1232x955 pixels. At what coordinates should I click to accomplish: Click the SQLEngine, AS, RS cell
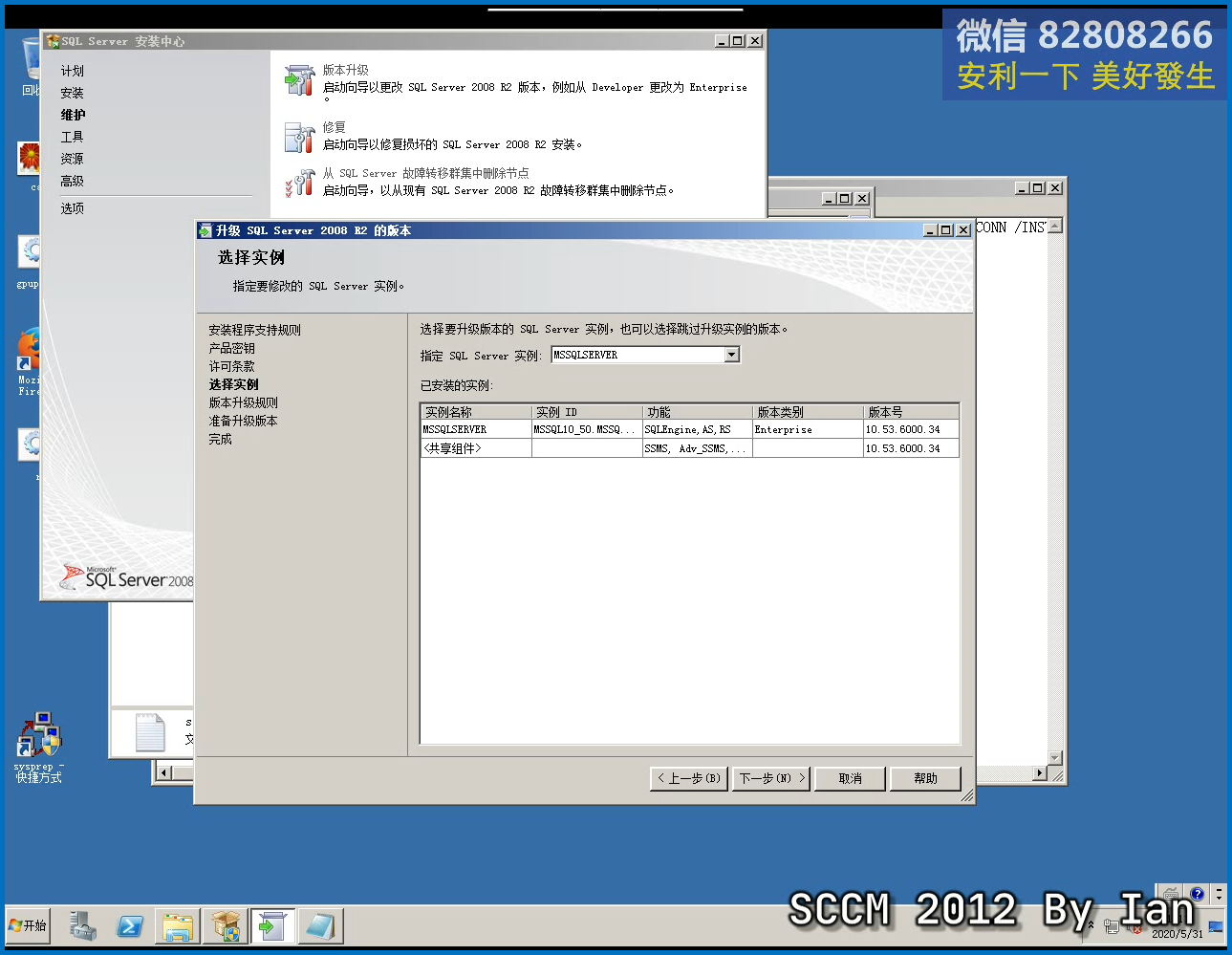[x=697, y=429]
